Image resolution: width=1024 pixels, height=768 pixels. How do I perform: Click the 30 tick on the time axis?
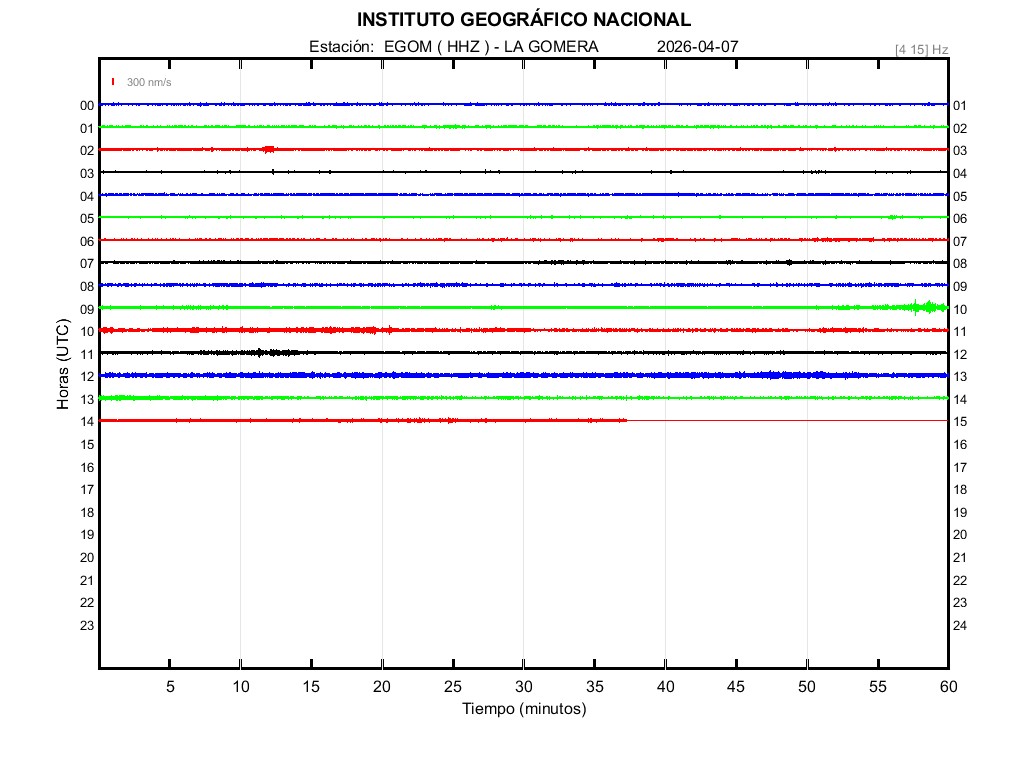coord(523,687)
